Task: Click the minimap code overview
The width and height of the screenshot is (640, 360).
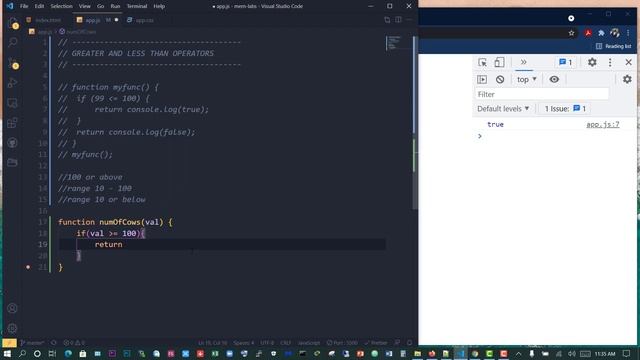Action: [x=394, y=43]
